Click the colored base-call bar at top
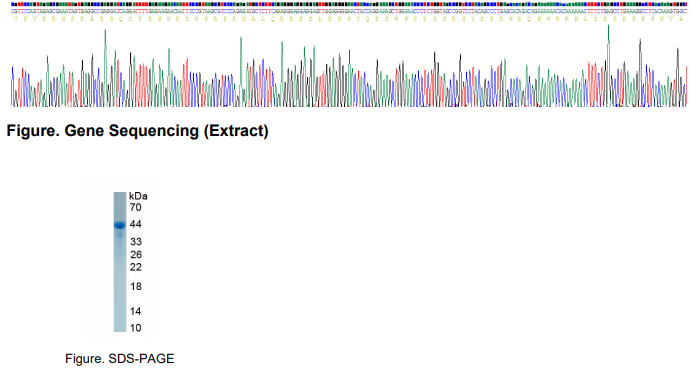This screenshot has width=693, height=370. pos(349,4)
